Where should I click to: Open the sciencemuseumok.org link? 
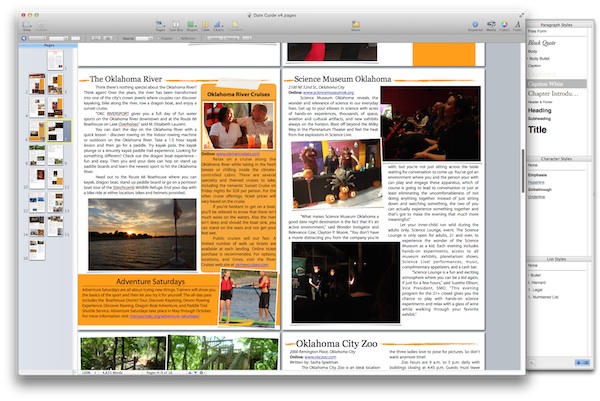(x=328, y=93)
